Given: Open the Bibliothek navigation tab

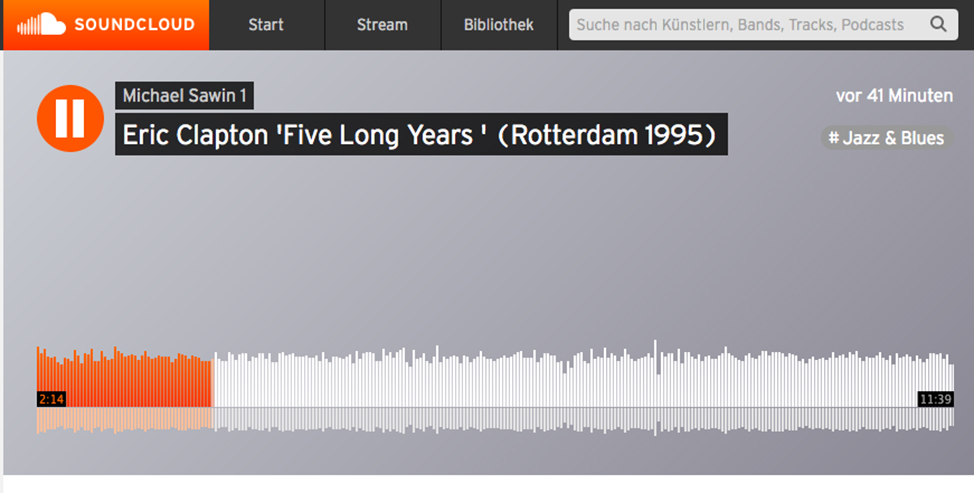Looking at the screenshot, I should 499,25.
